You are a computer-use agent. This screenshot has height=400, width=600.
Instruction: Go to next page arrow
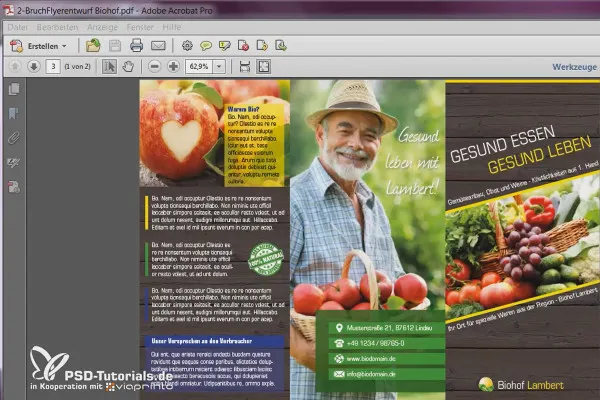34,66
